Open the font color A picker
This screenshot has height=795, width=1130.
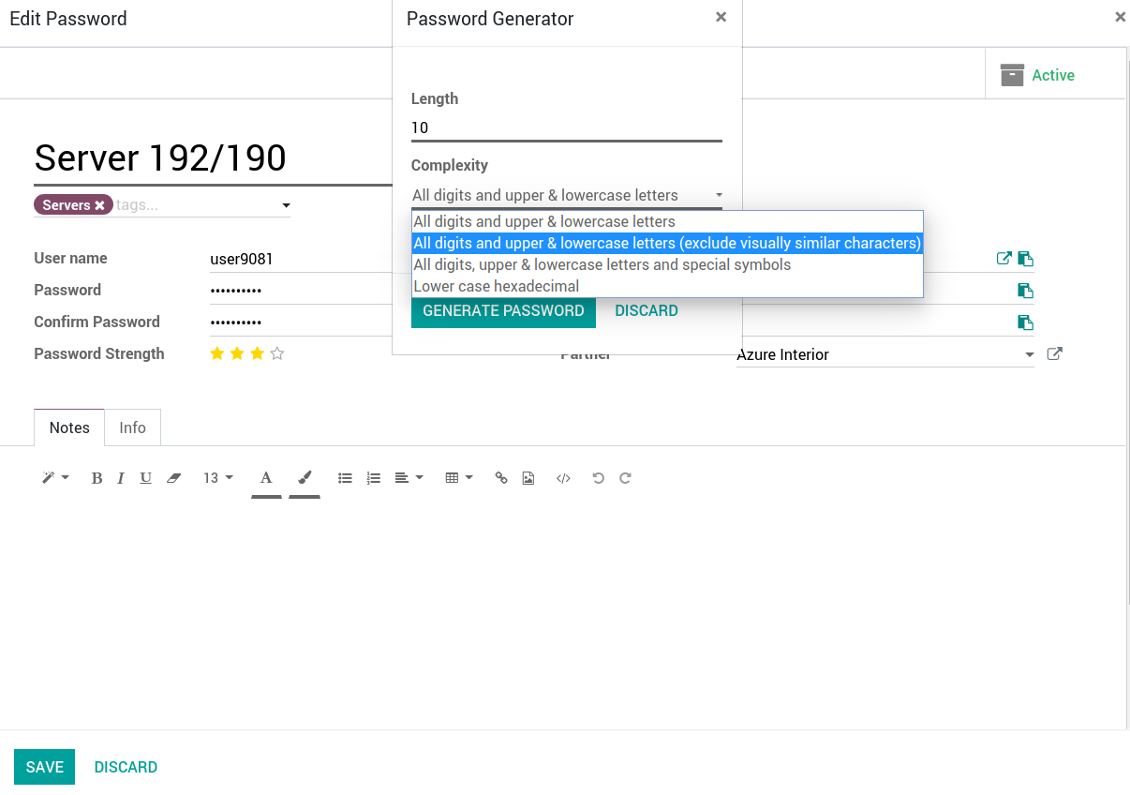point(266,478)
